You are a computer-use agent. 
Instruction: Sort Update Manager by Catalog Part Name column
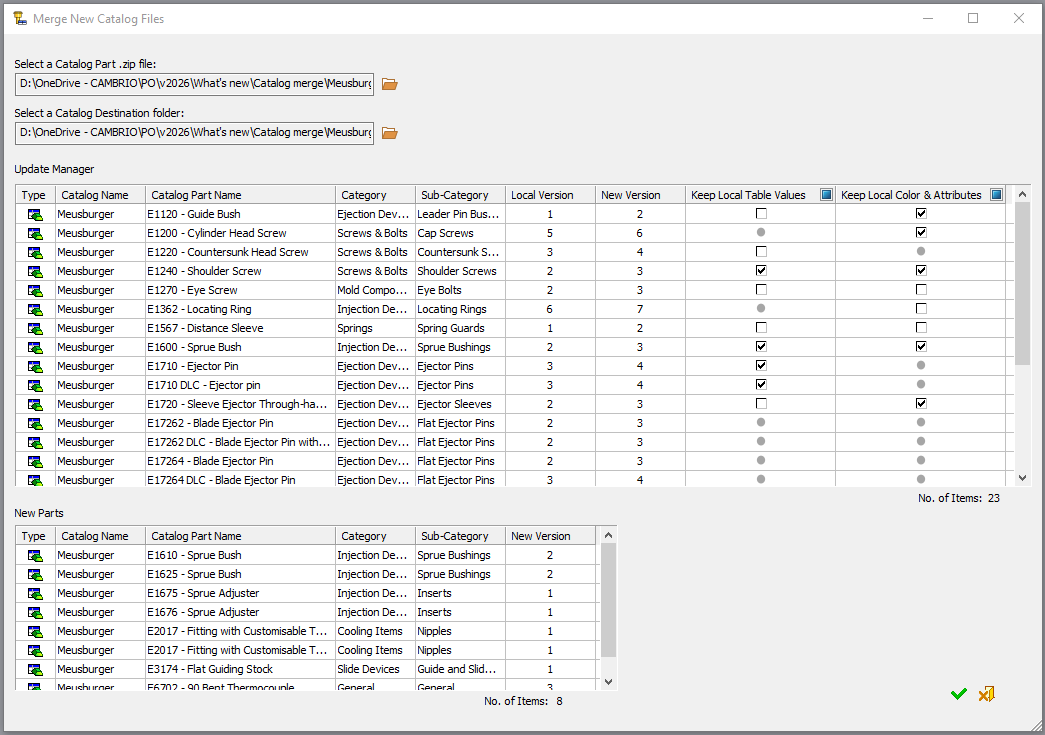pyautogui.click(x=240, y=195)
